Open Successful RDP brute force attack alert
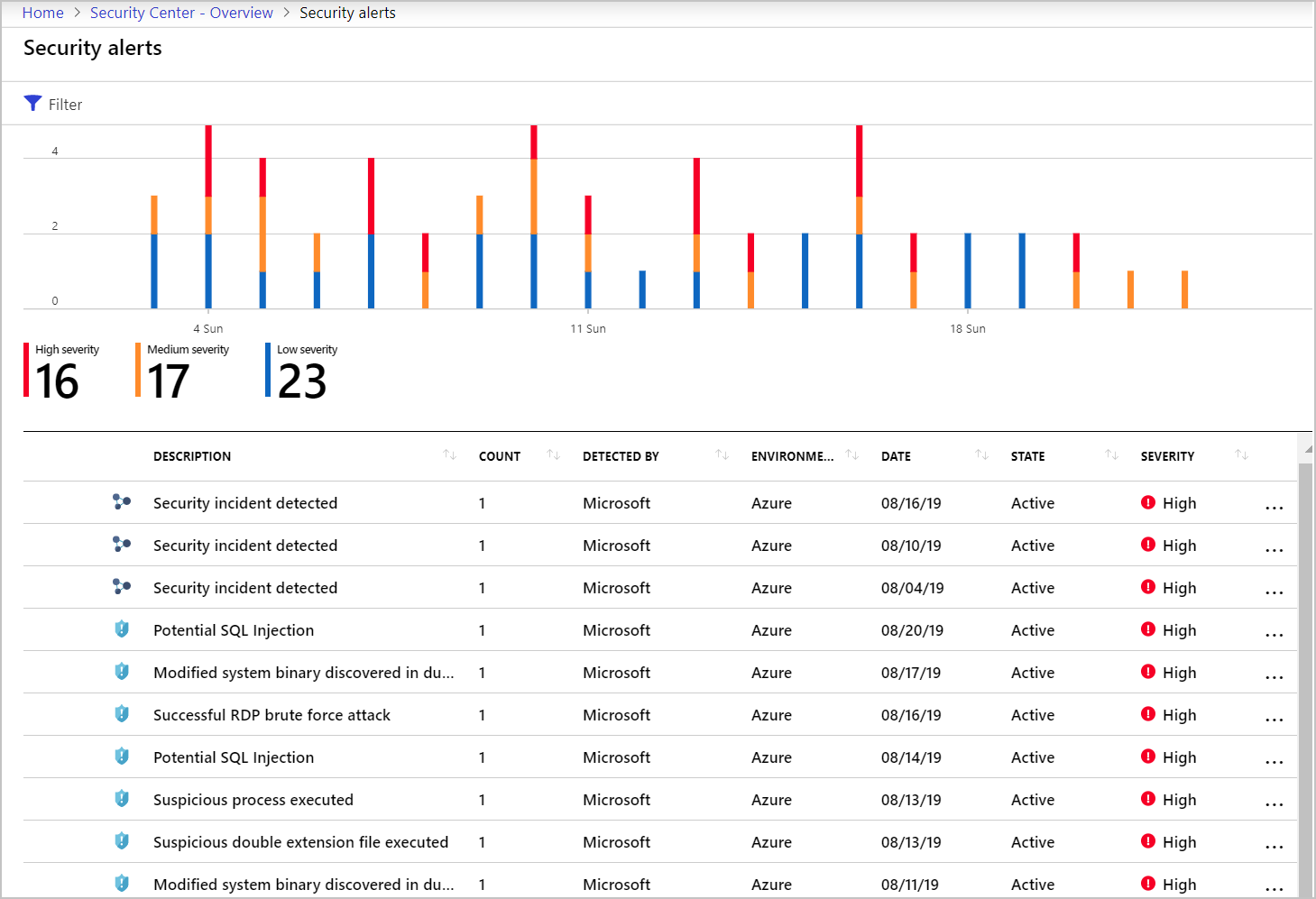This screenshot has width=1316, height=899. pos(271,715)
